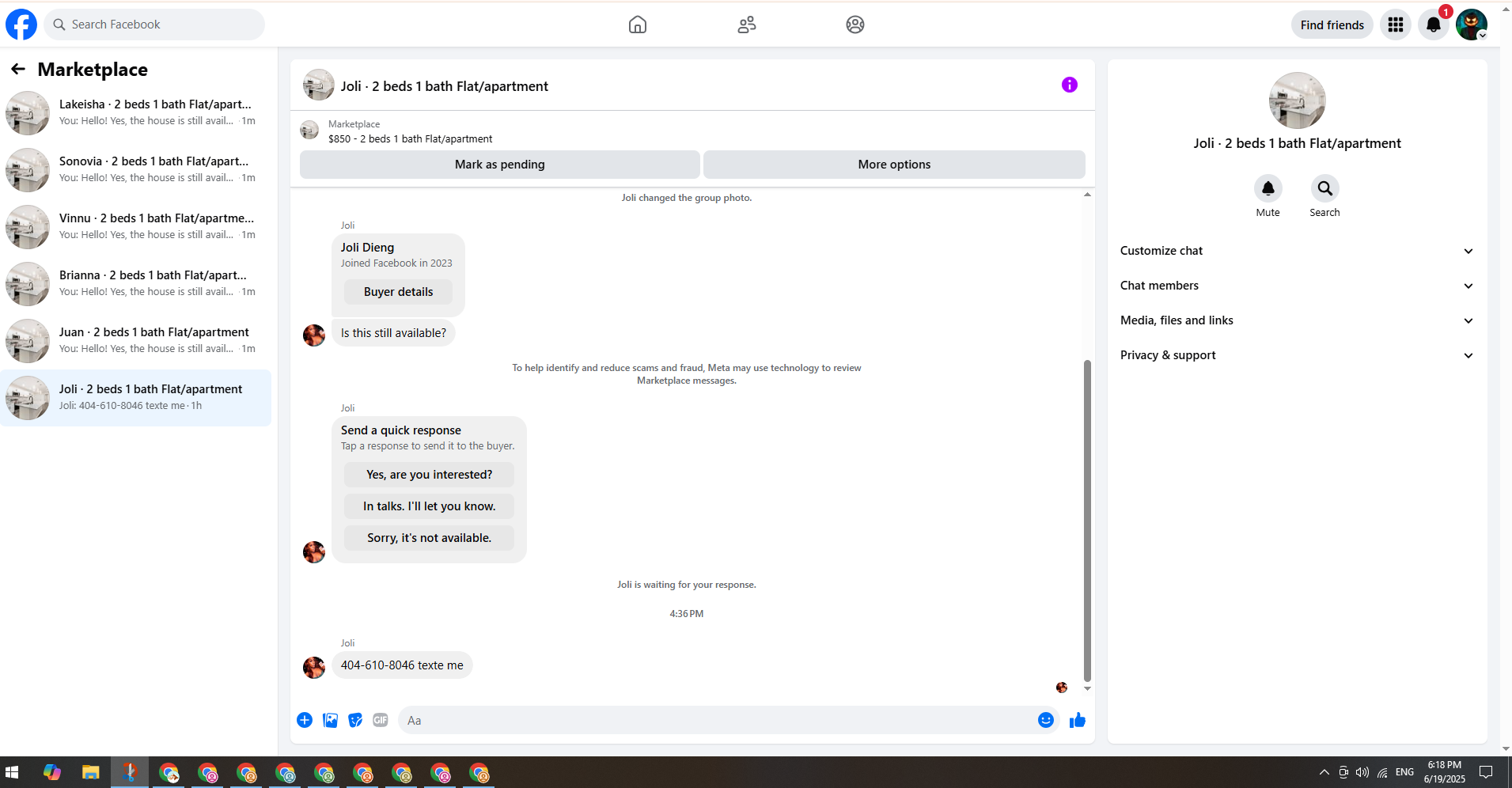The image size is (1512, 788).
Task: Open the taskbar clock and calendar
Action: [1445, 772]
